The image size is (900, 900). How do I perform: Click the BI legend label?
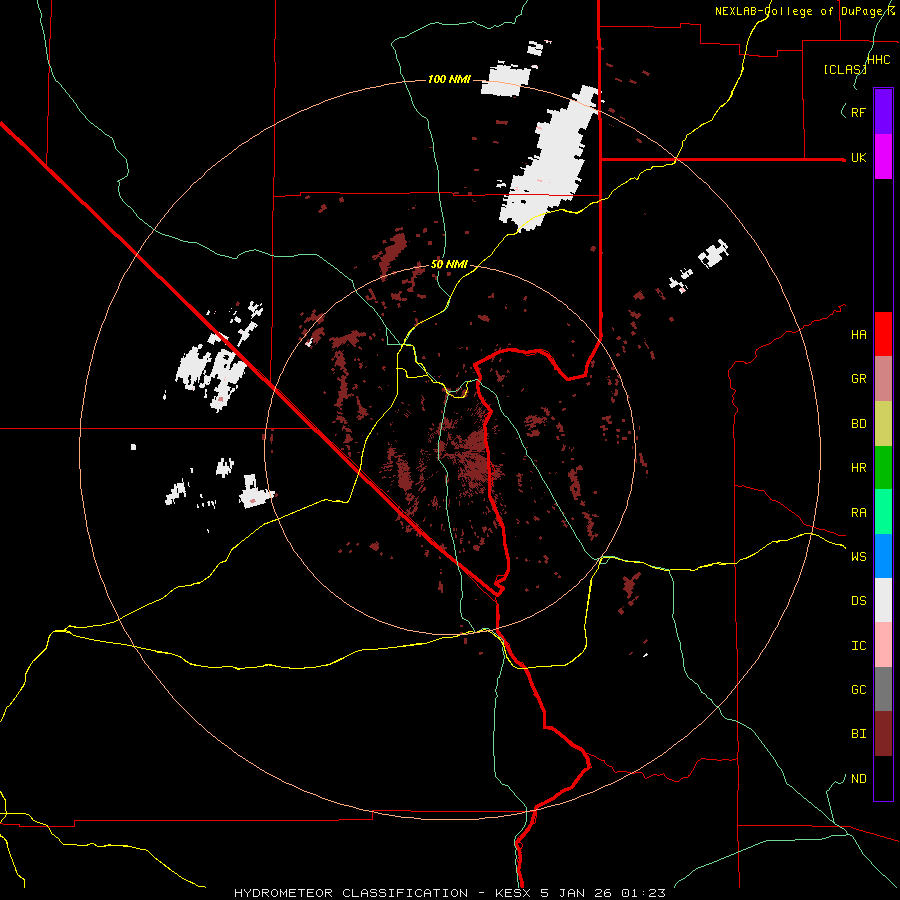859,734
